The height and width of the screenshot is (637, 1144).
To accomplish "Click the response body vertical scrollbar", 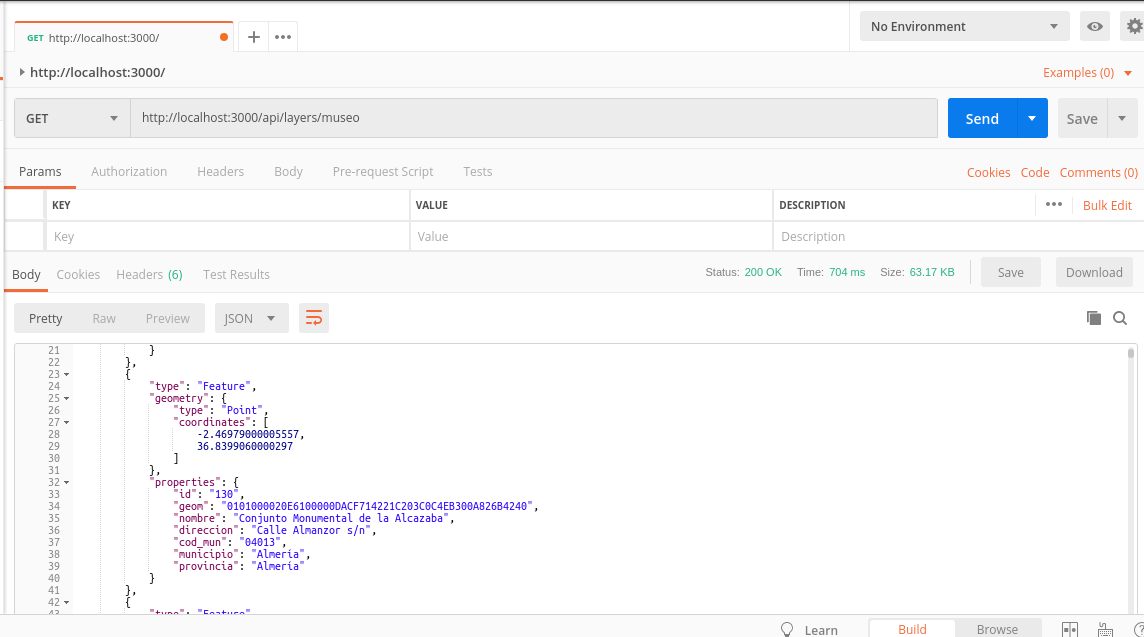I will tap(1131, 480).
